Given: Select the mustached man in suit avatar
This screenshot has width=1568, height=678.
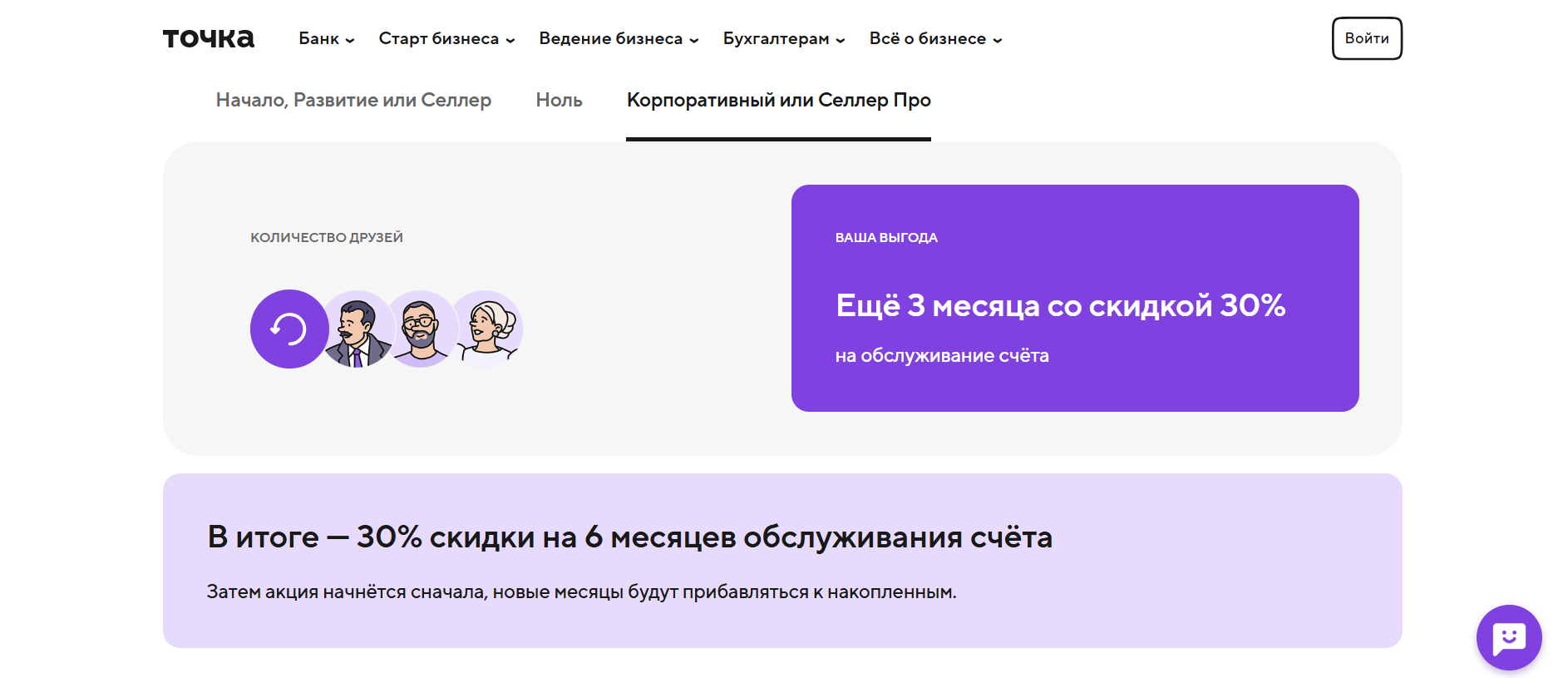Looking at the screenshot, I should pyautogui.click(x=359, y=329).
